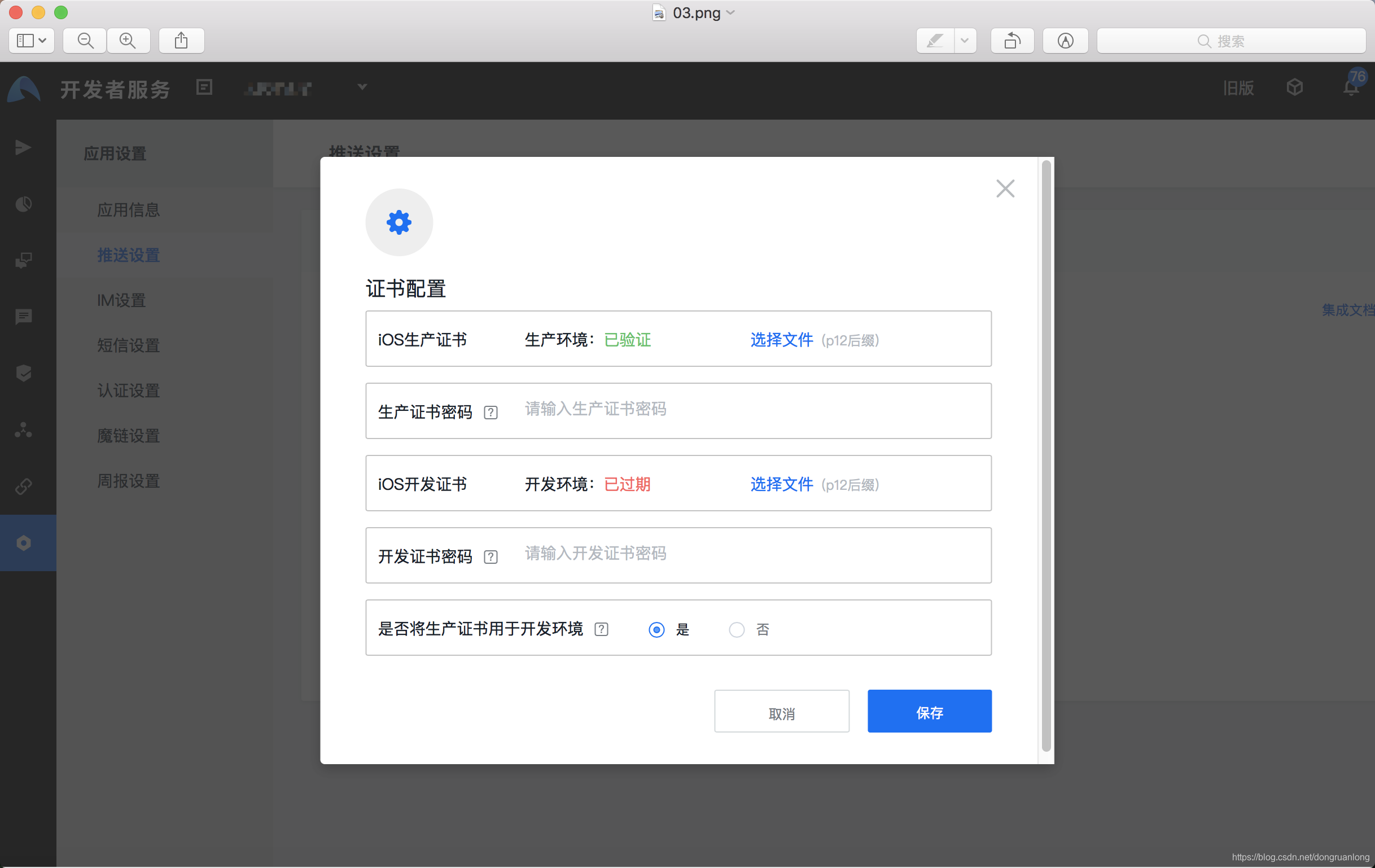The width and height of the screenshot is (1375, 868).
Task: Click the zoom out magnifier icon
Action: point(85,41)
